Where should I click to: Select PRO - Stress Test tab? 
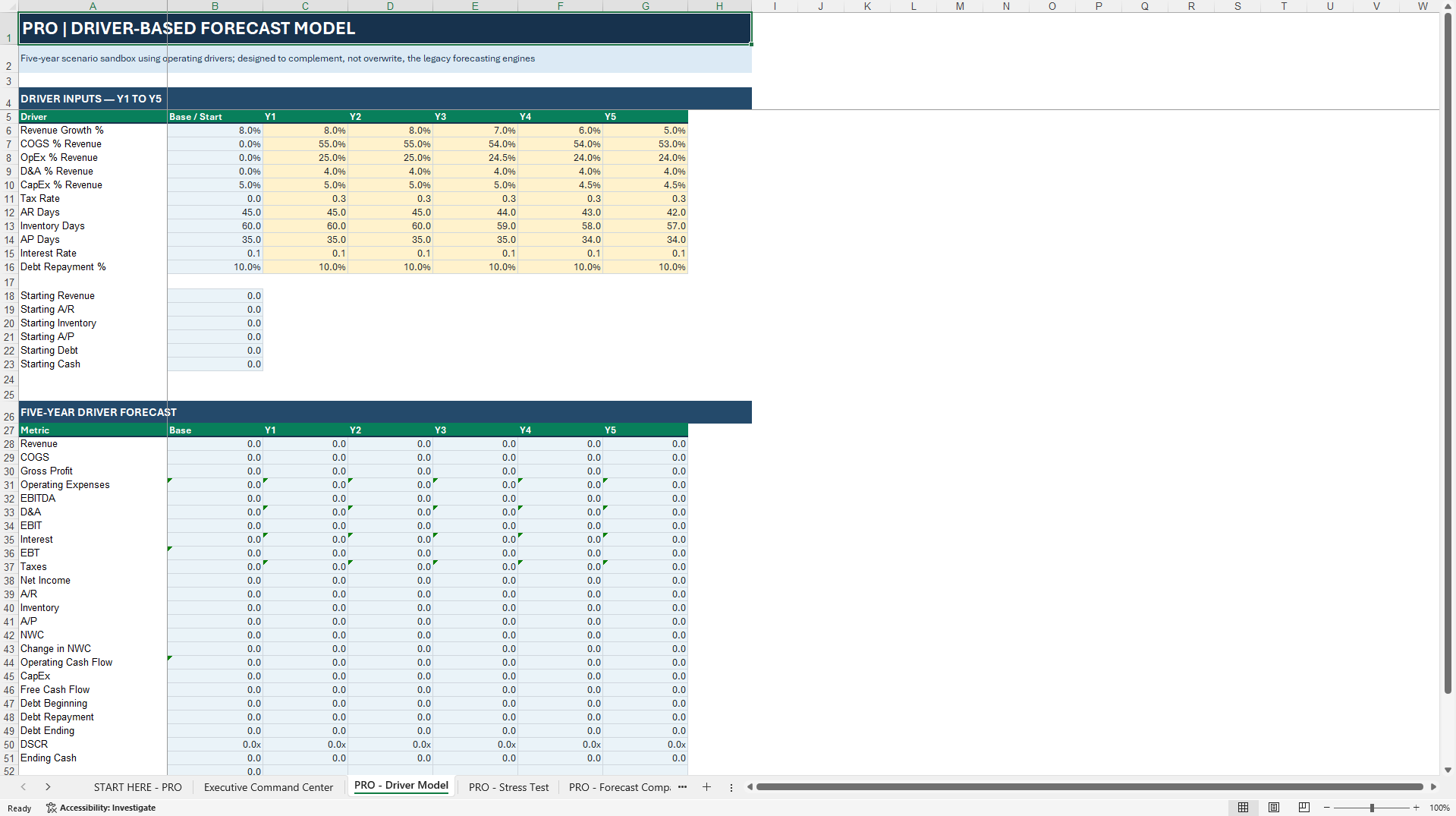coord(509,787)
